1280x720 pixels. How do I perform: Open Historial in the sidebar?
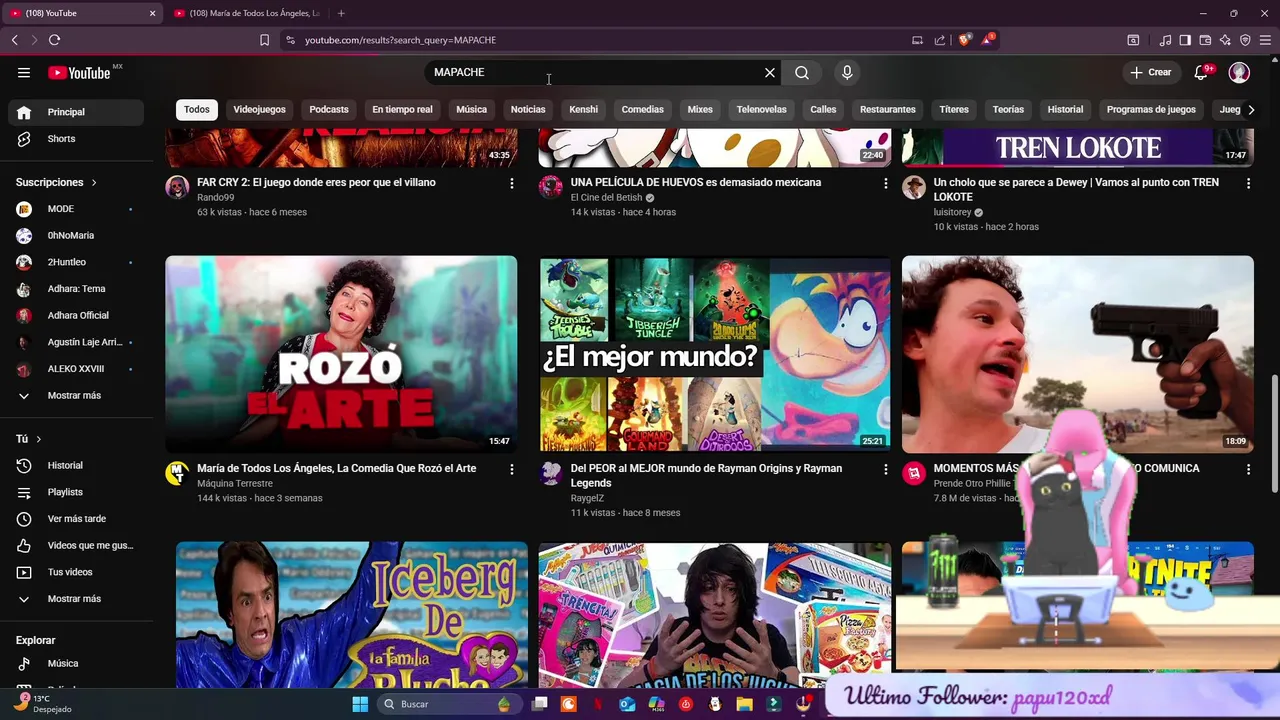tap(76, 465)
